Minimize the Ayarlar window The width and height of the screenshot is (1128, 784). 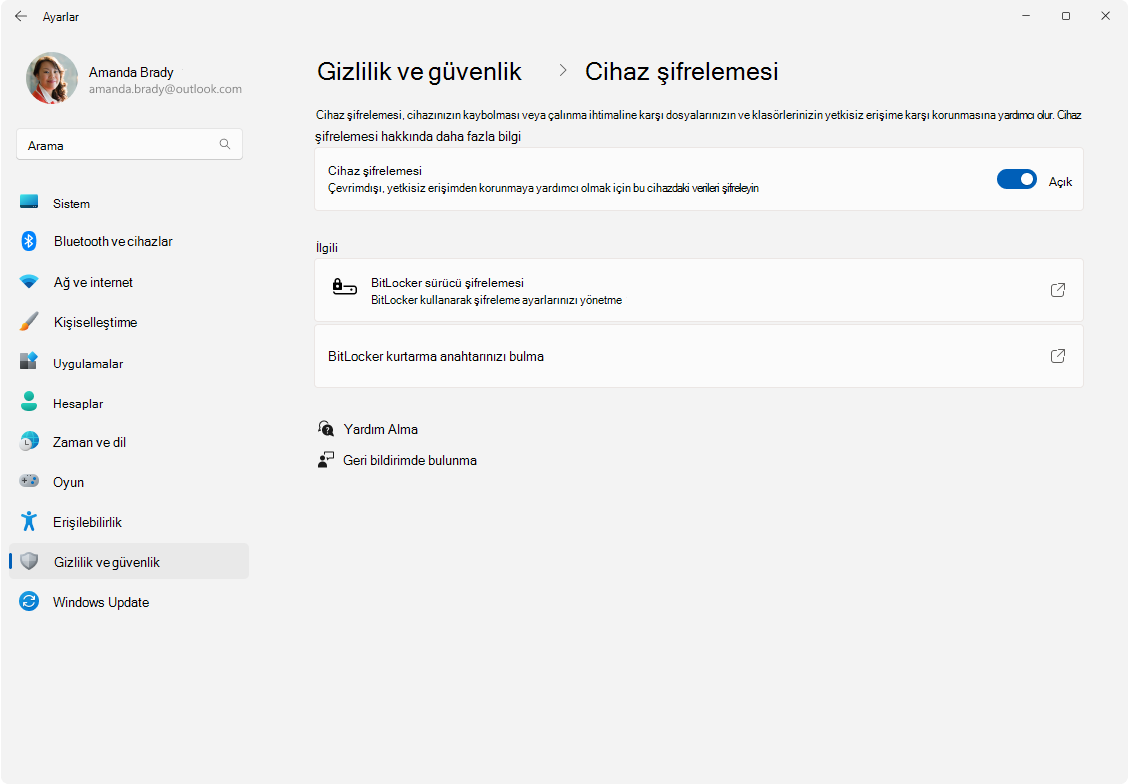[1026, 16]
